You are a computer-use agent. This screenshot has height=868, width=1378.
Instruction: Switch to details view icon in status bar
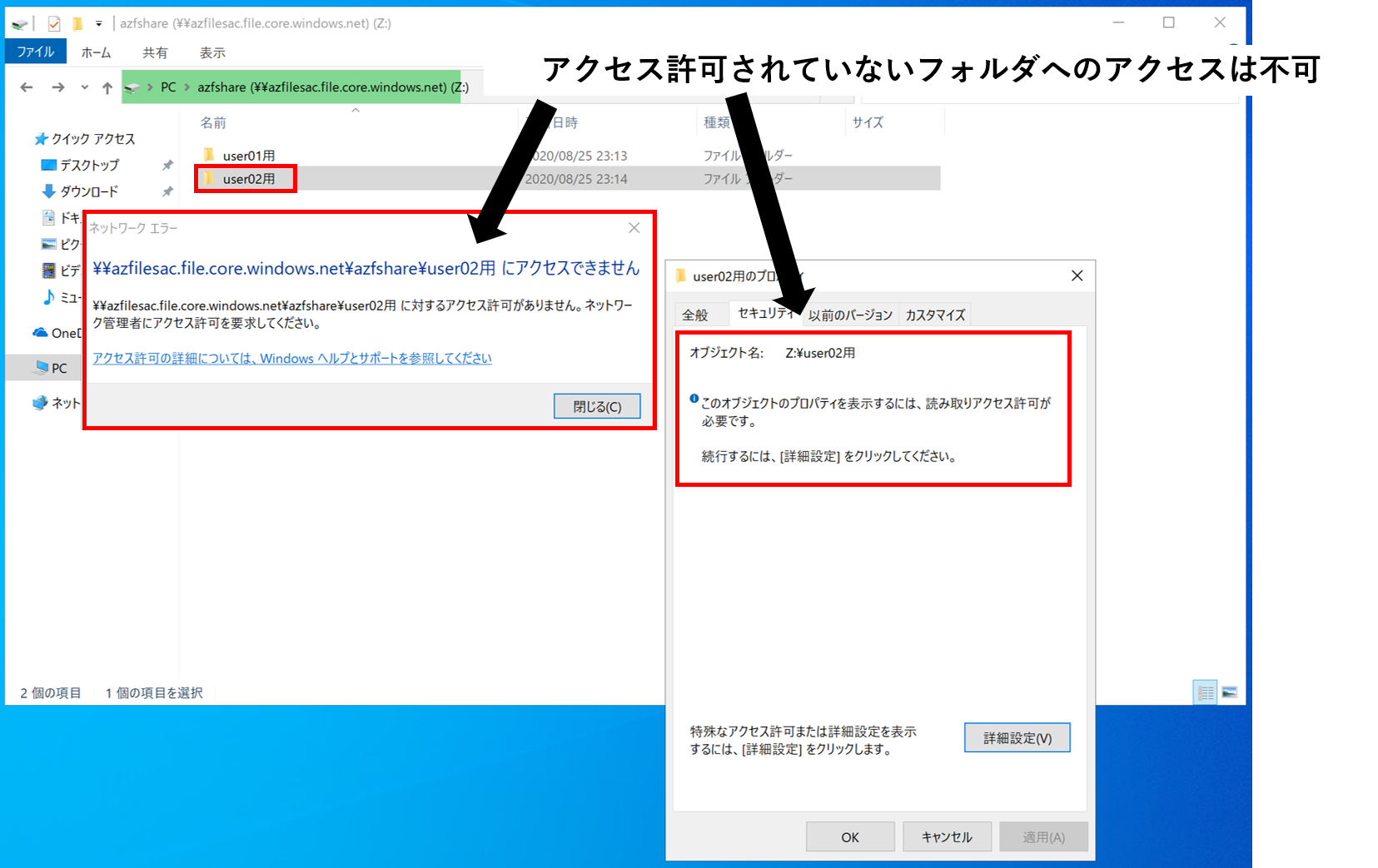(x=1206, y=692)
